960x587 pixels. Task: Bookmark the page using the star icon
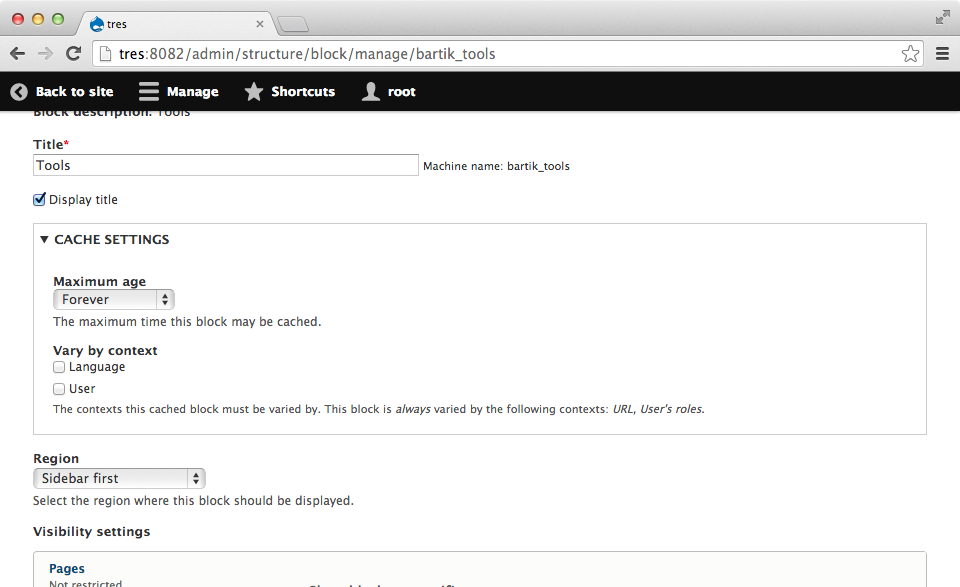tap(911, 54)
